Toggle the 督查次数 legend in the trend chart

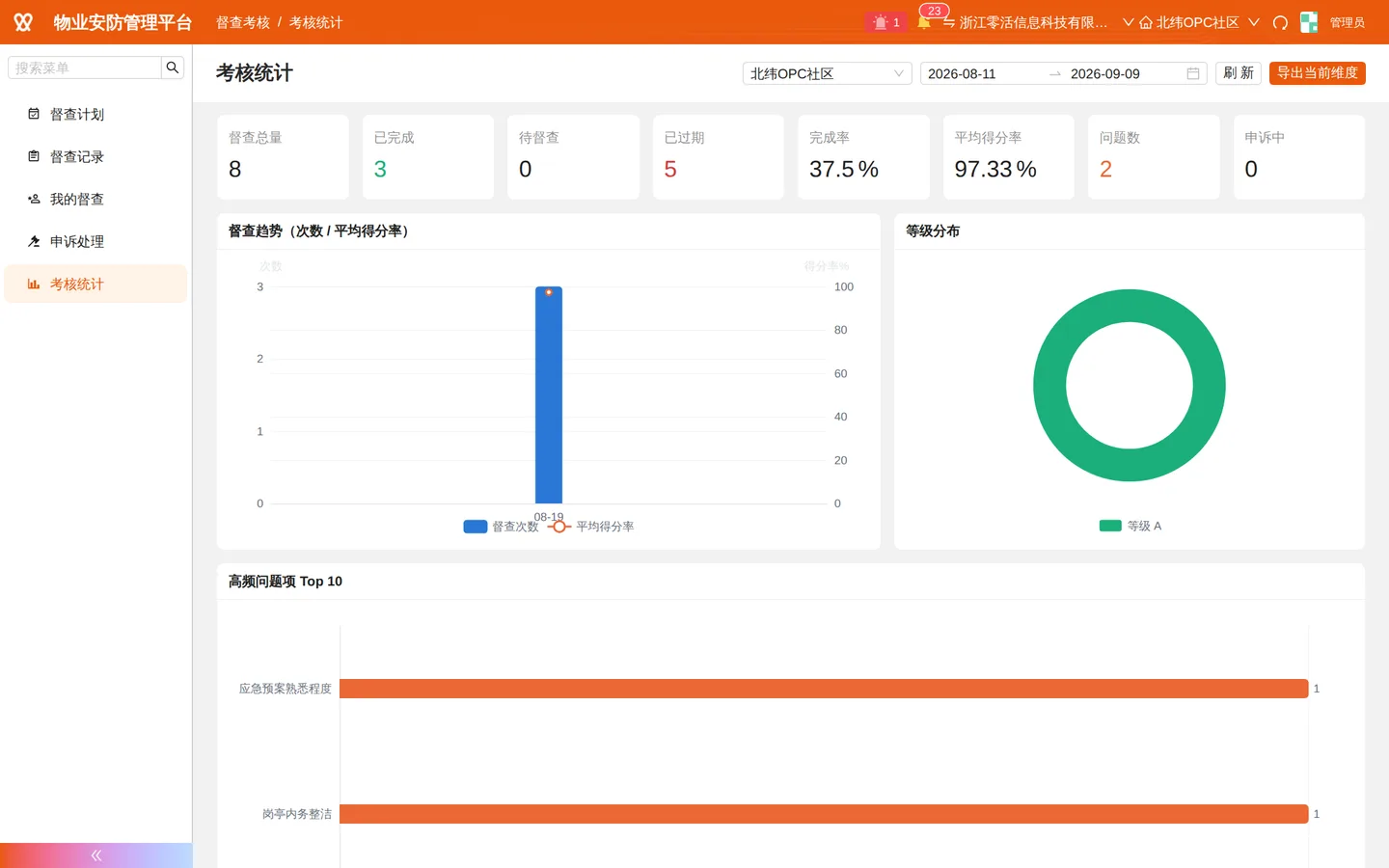click(501, 527)
